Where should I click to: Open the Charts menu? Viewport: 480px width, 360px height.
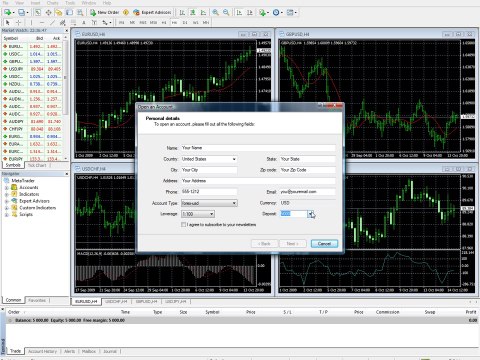pyautogui.click(x=52, y=3)
